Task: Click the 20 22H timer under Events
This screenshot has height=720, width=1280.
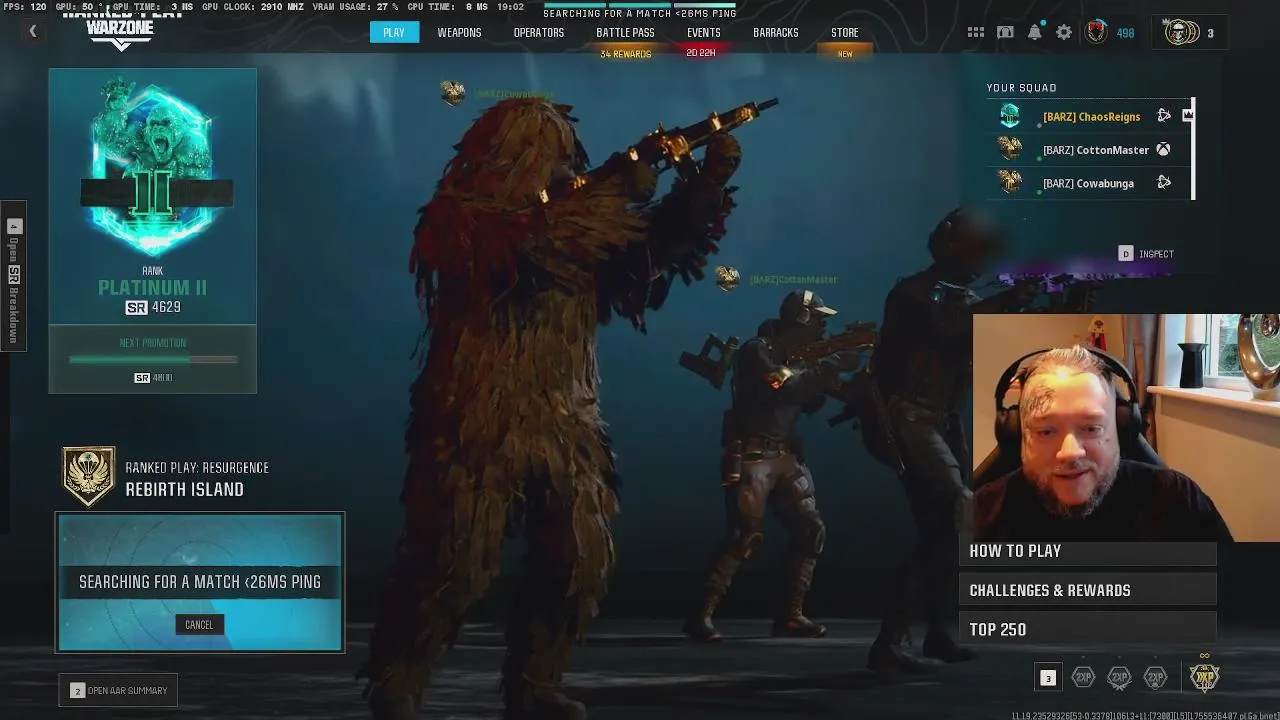Action: coord(701,53)
